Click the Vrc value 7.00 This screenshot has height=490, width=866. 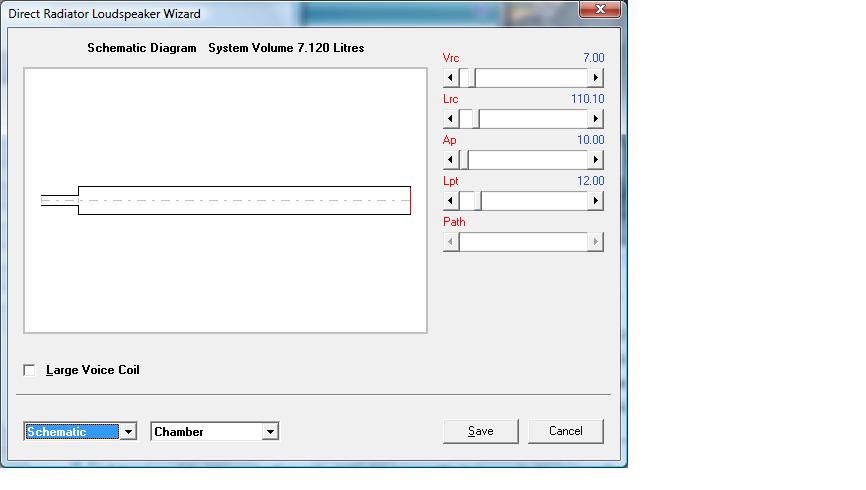click(594, 57)
